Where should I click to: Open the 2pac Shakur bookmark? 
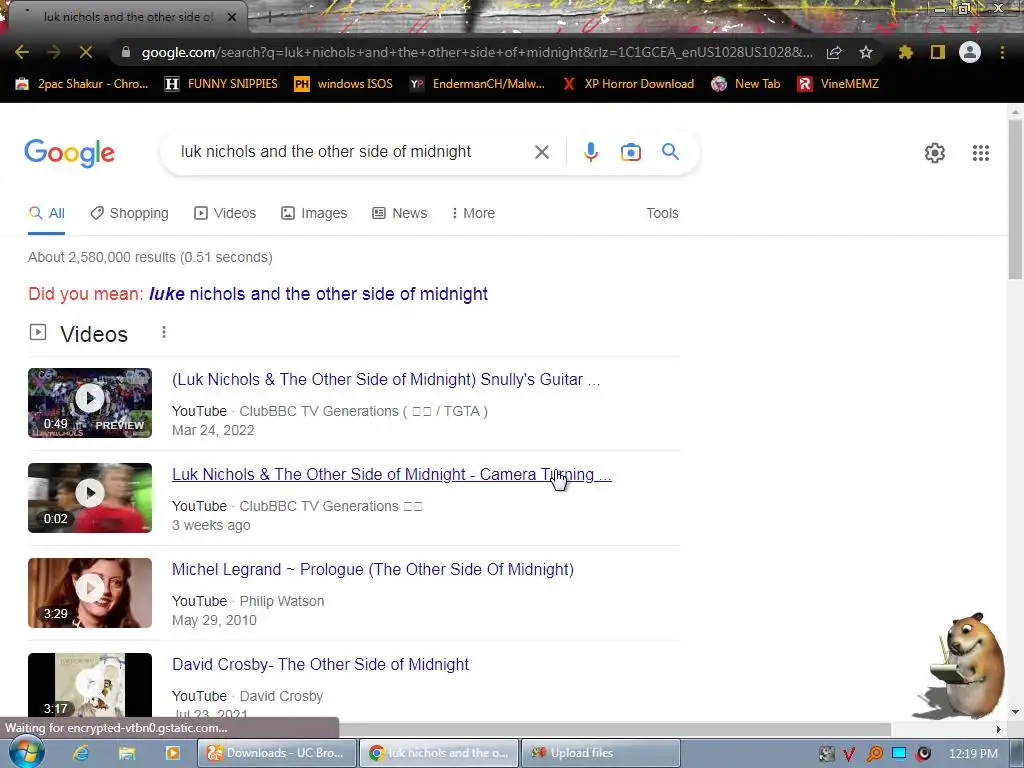[82, 84]
